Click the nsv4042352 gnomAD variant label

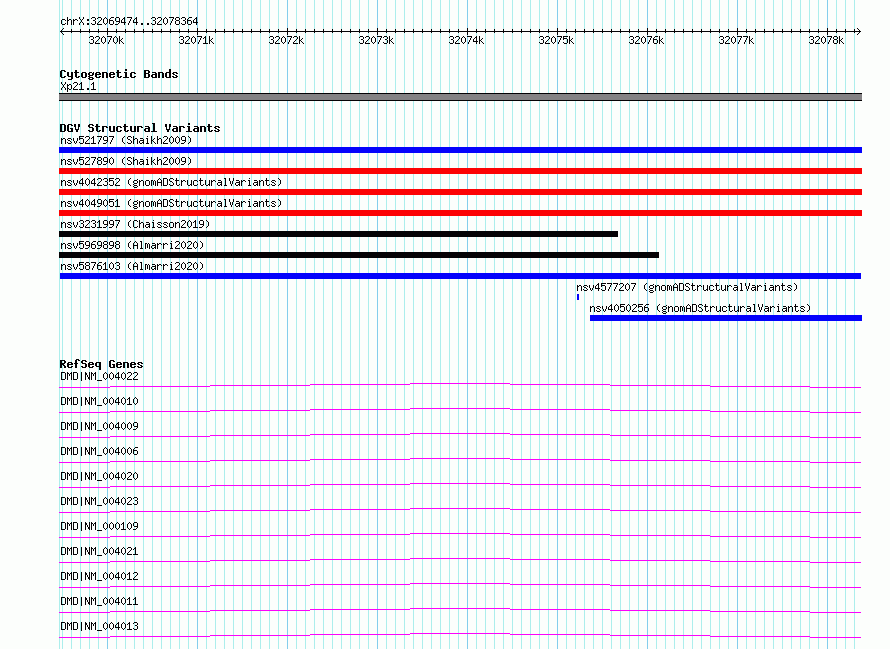(171, 182)
